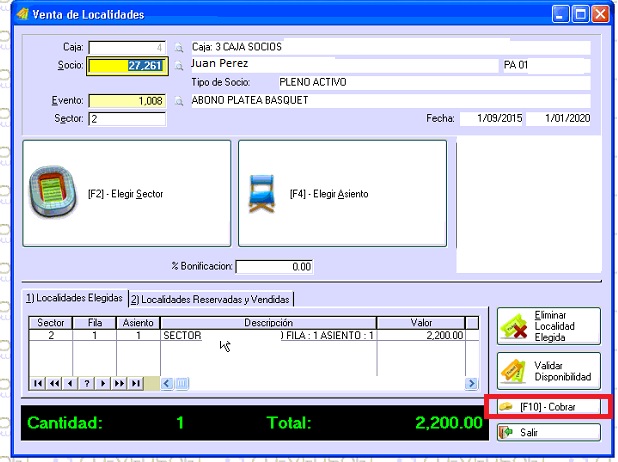Click the previous record navigator arrow
Image resolution: width=618 pixels, height=462 pixels.
pos(71,383)
